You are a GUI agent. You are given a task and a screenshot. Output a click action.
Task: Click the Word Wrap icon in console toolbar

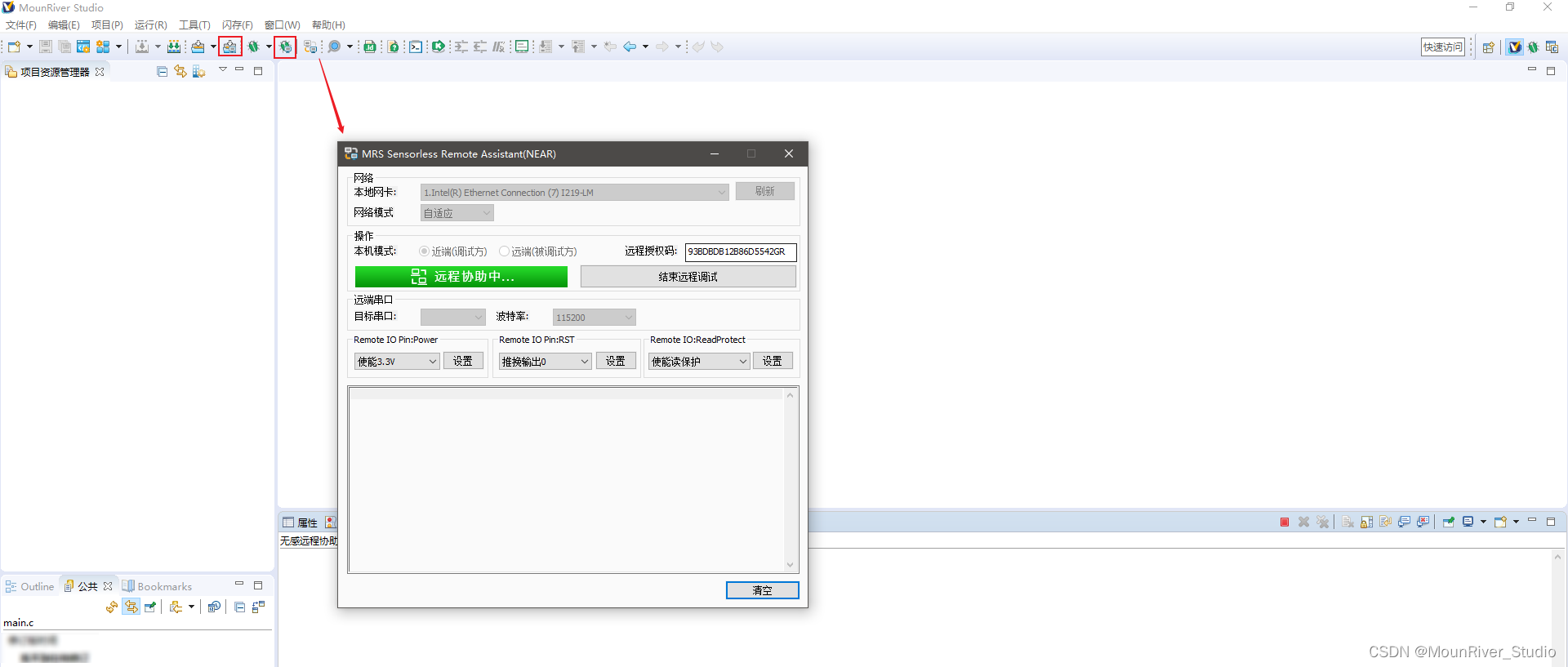(x=1385, y=522)
